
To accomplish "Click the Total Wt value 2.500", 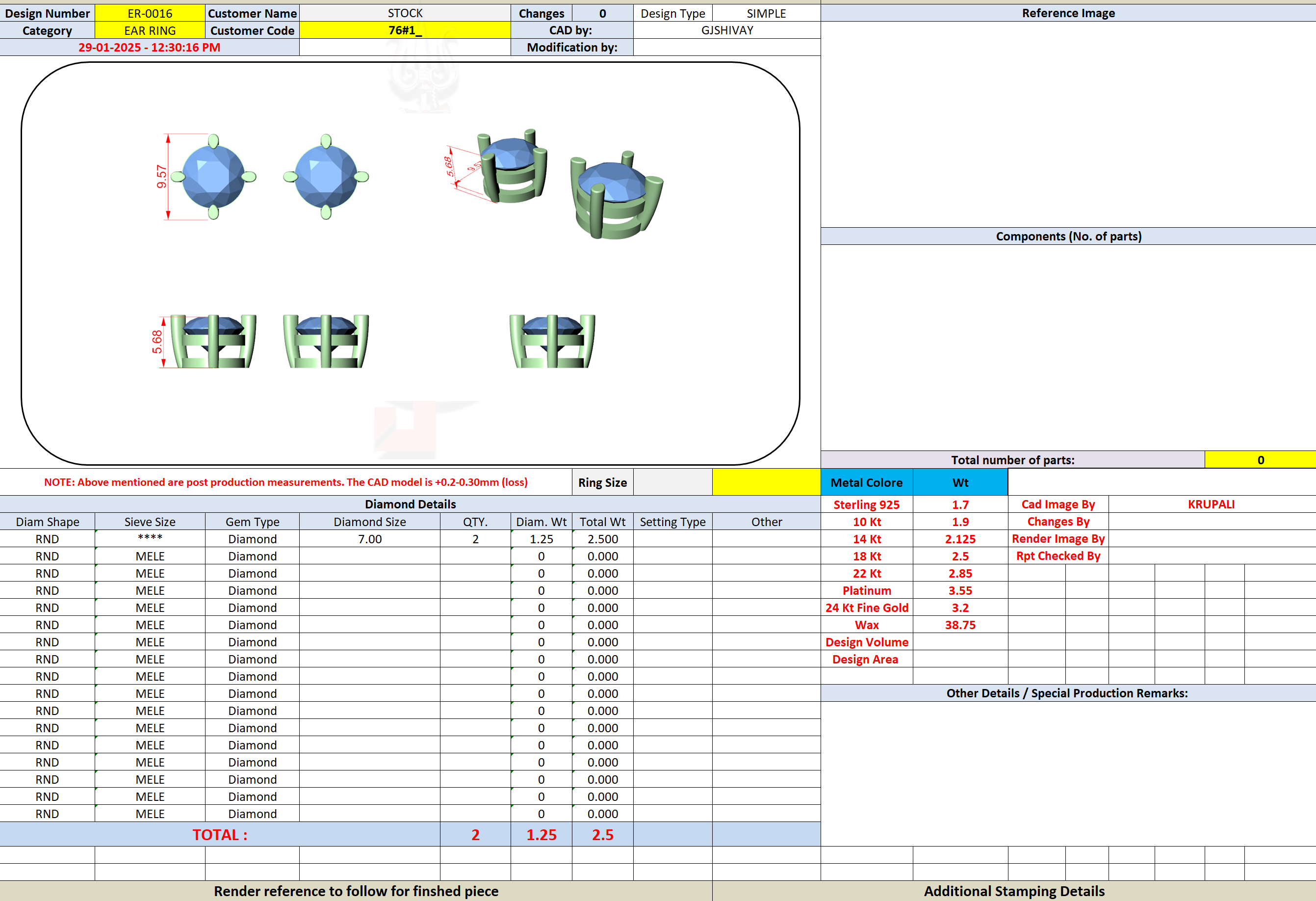I will point(602,538).
